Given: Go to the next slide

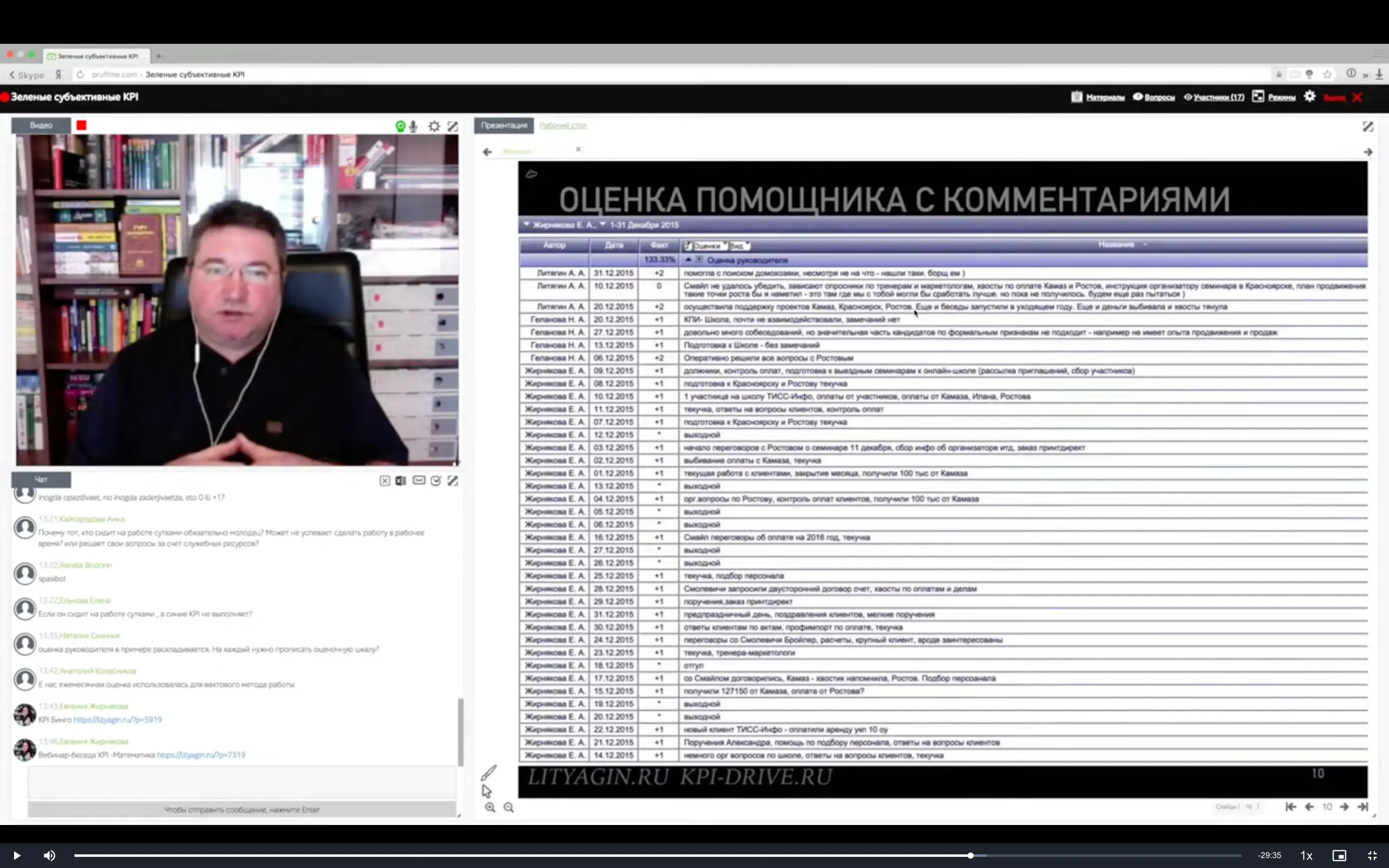Looking at the screenshot, I should (x=1344, y=806).
